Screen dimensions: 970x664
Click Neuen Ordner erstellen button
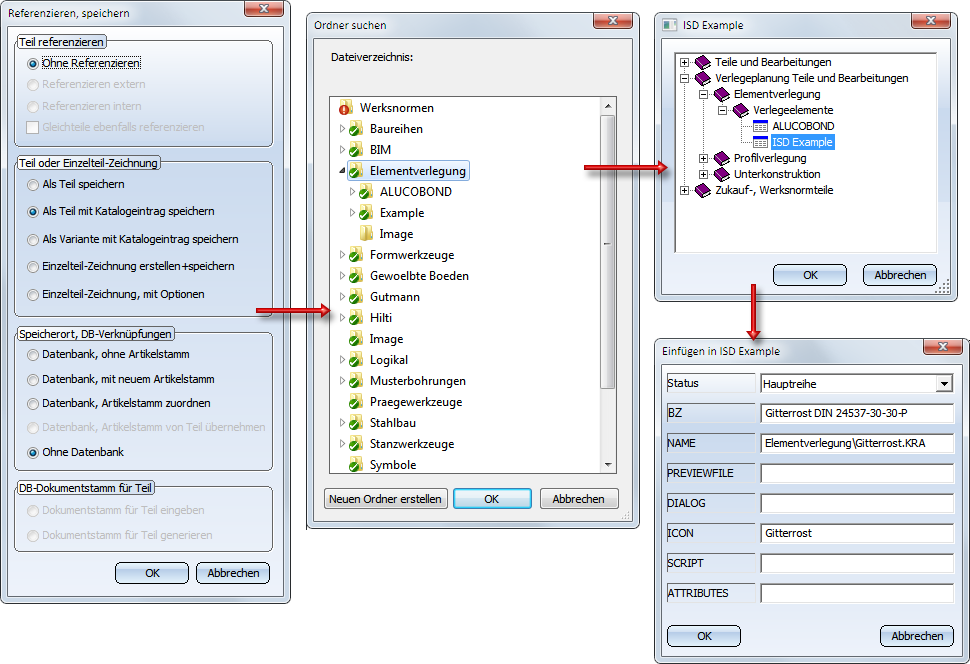coord(385,499)
